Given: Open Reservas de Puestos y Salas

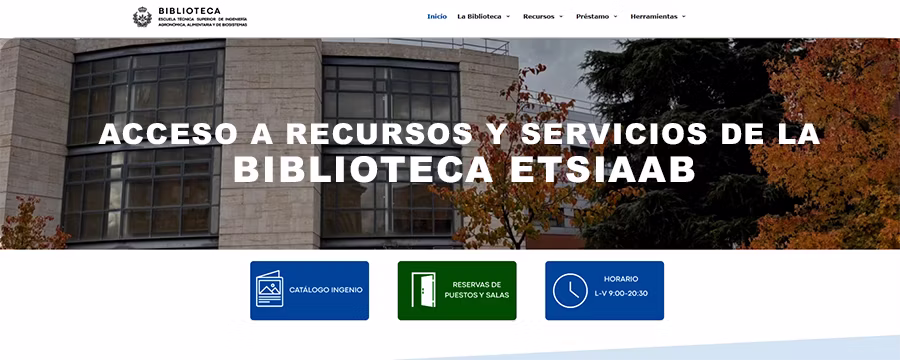Looking at the screenshot, I should [457, 291].
